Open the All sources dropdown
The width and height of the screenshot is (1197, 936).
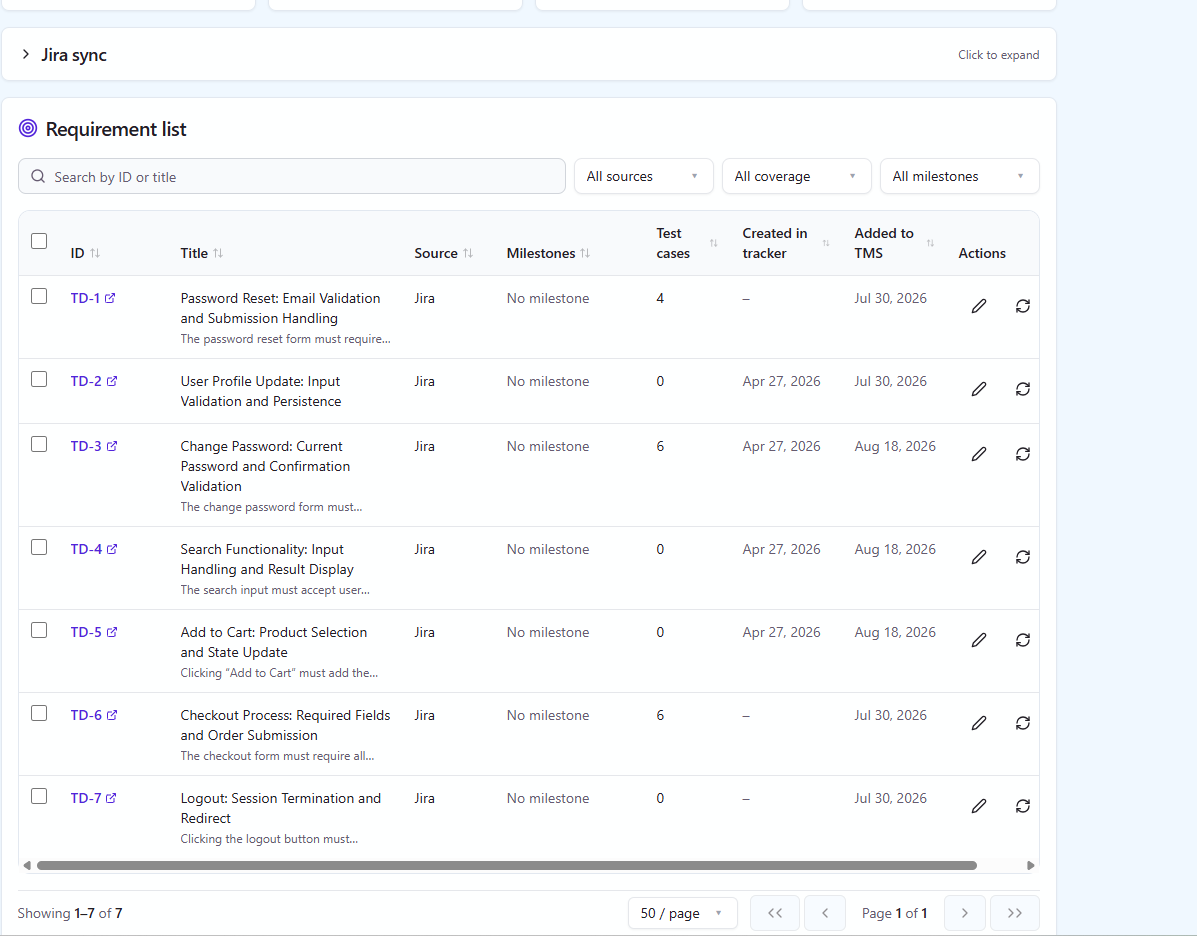(644, 176)
